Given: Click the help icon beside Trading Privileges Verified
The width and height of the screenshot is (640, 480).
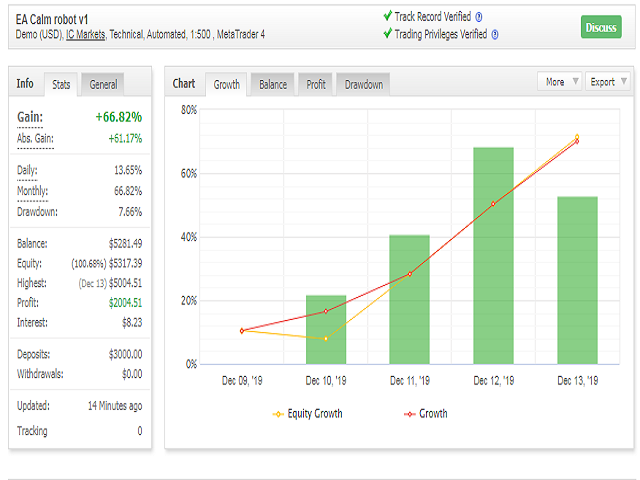Looking at the screenshot, I should point(494,34).
